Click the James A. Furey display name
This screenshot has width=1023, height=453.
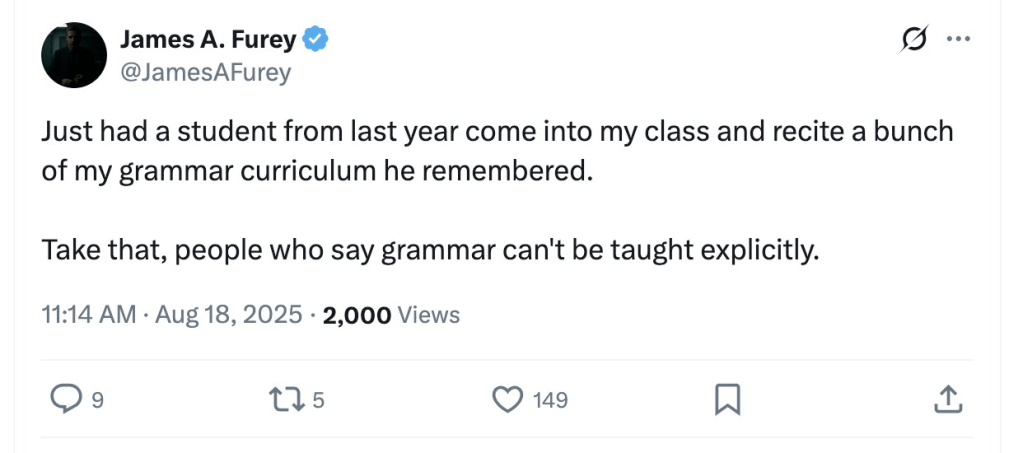[x=208, y=40]
